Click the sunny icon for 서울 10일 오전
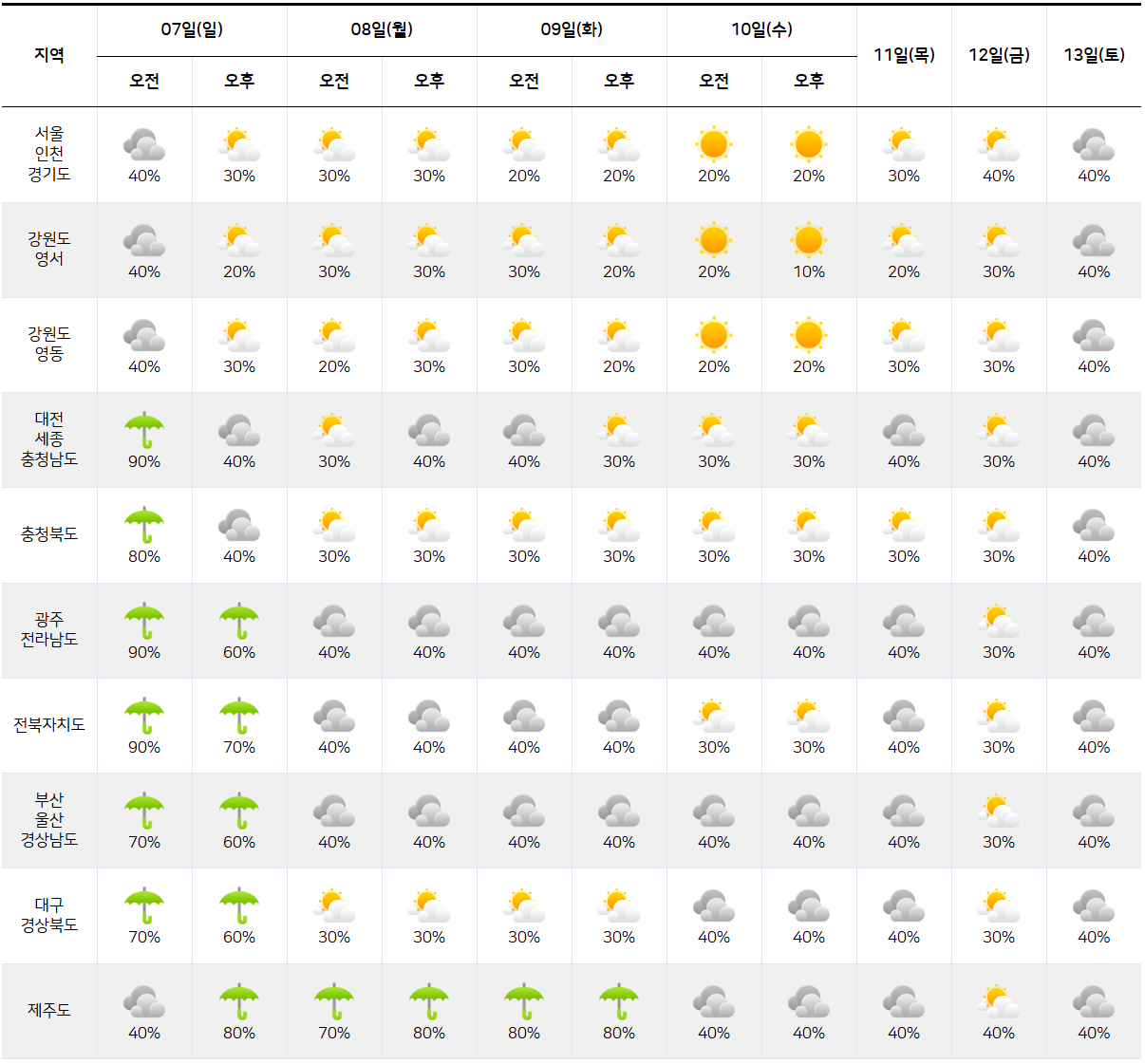The width and height of the screenshot is (1145, 1064). (714, 145)
